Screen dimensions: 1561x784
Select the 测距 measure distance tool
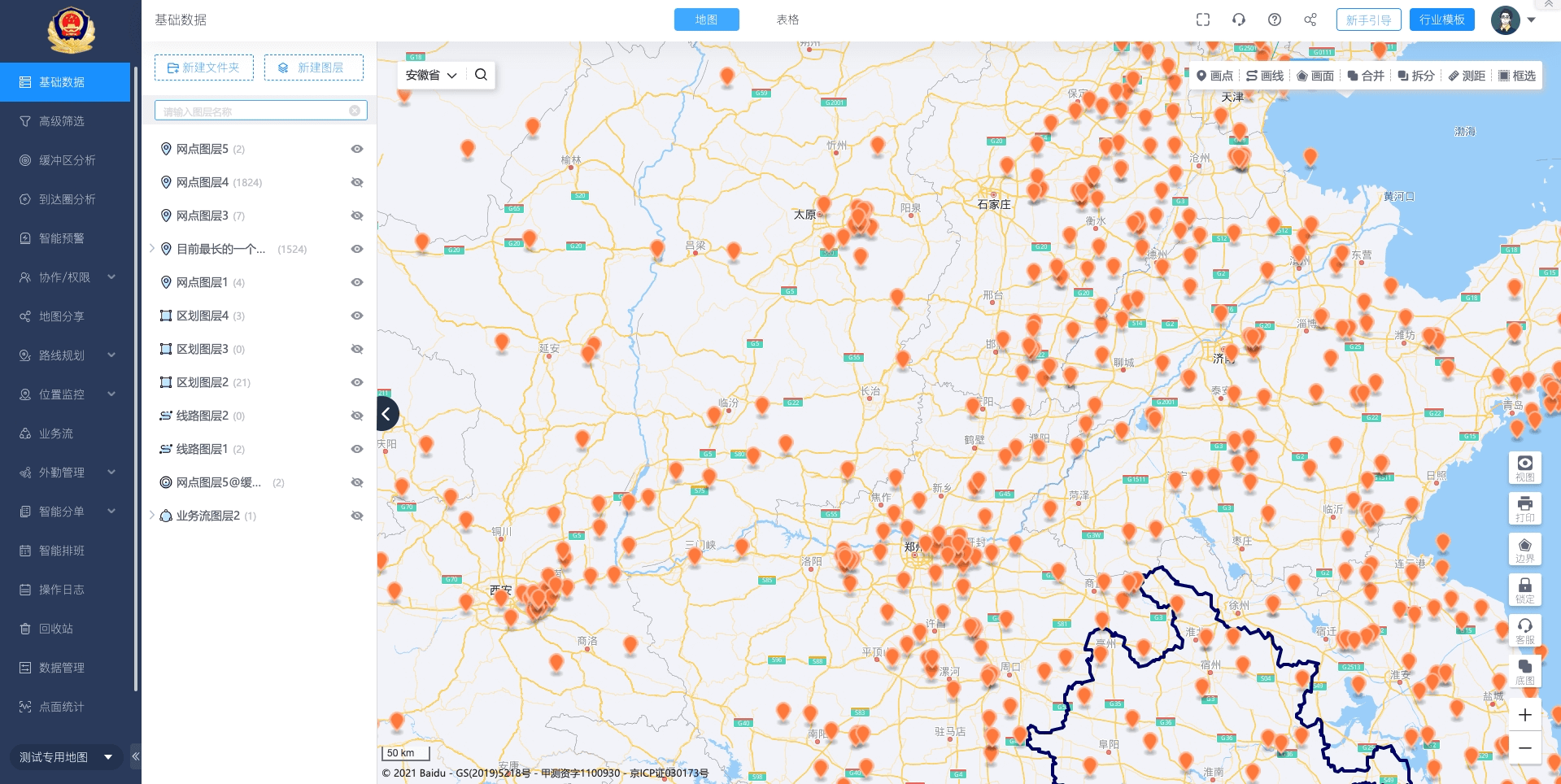1467,76
